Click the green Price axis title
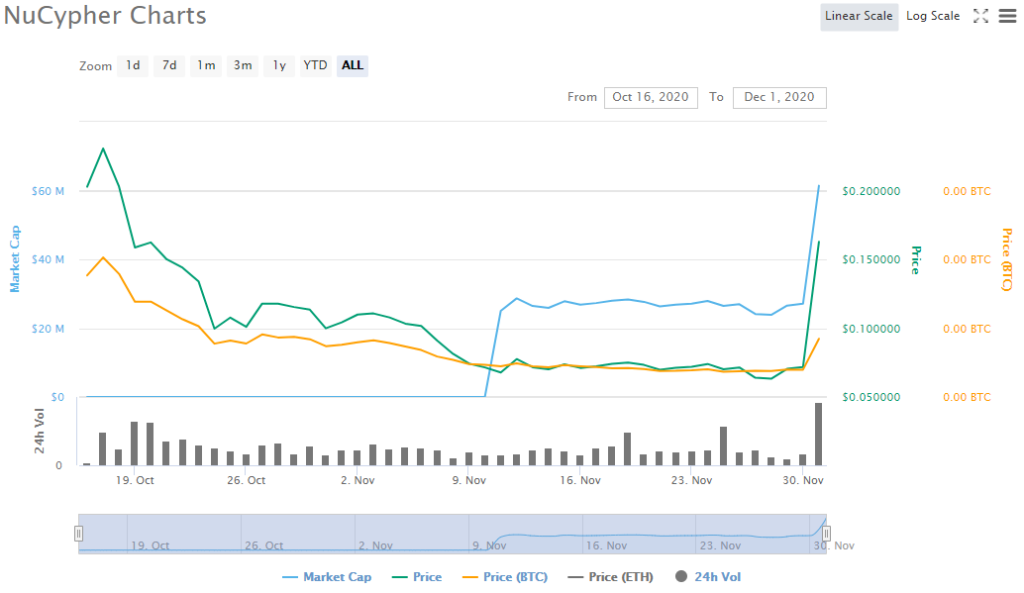This screenshot has height=593, width=1024. (916, 260)
